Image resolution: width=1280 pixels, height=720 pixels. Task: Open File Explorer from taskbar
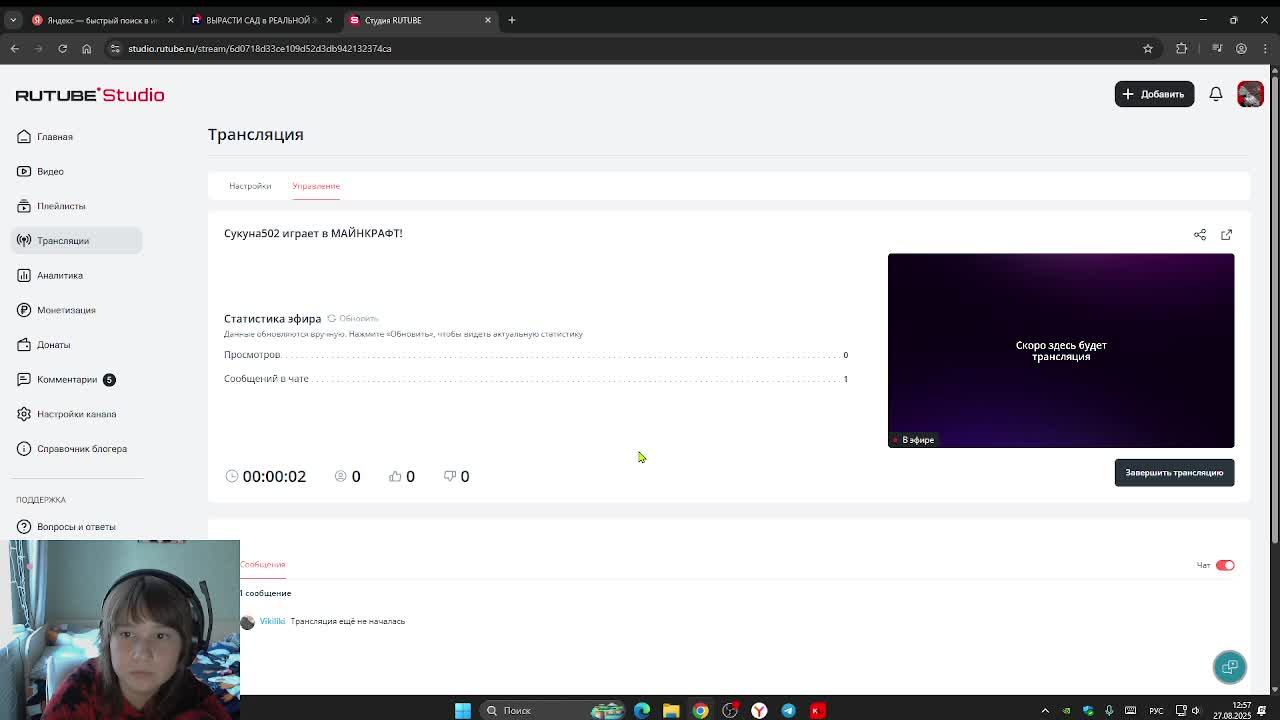(x=671, y=710)
